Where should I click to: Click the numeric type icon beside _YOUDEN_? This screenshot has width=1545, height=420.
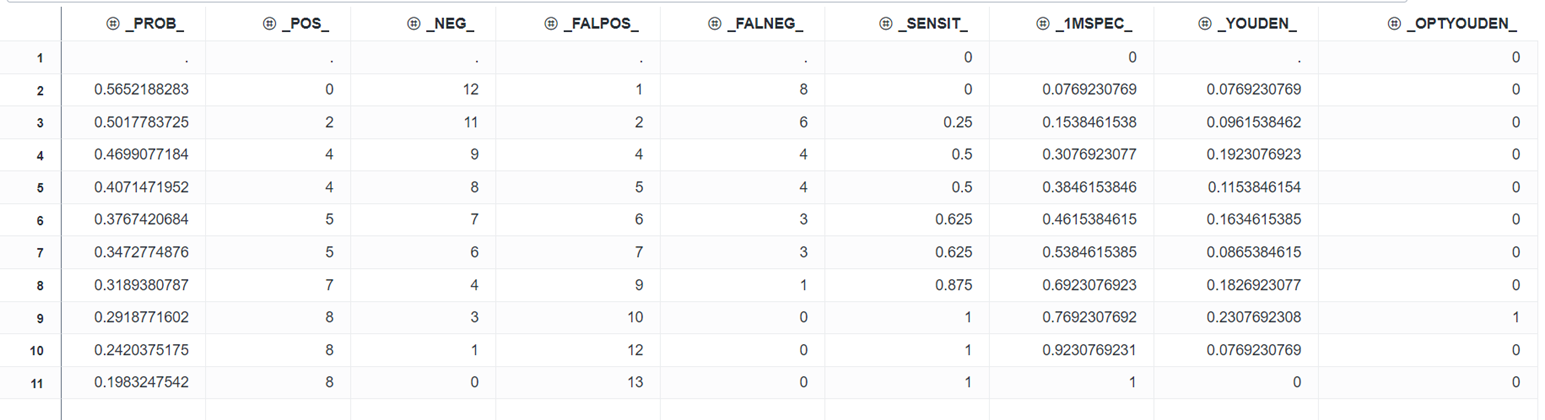click(1204, 24)
